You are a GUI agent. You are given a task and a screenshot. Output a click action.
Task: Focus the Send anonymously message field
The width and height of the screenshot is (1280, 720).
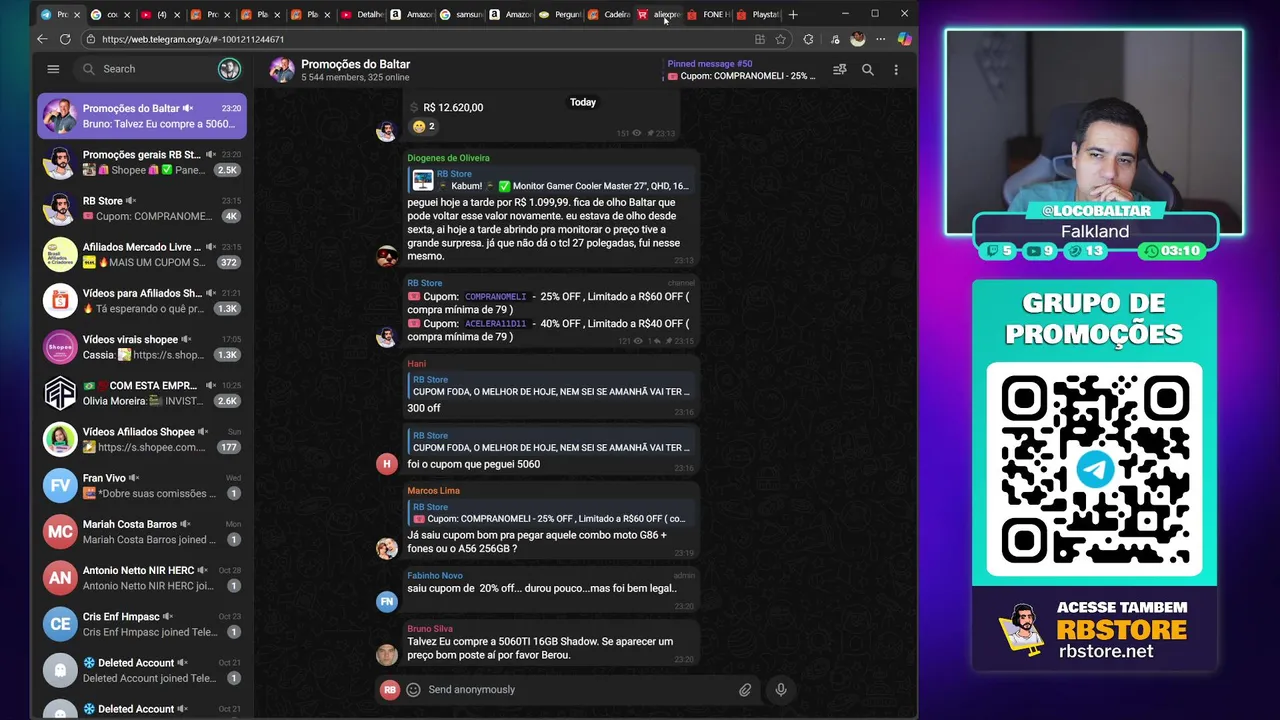pos(580,690)
